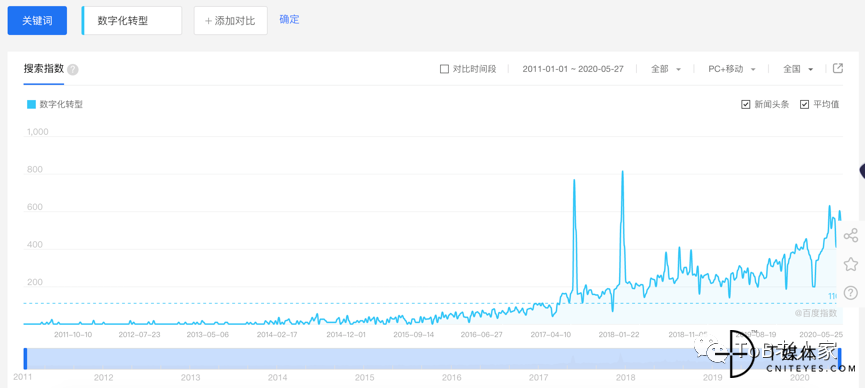This screenshot has width=865, height=388.
Task: Uncheck the 新闻头条 checkbox
Action: point(745,104)
